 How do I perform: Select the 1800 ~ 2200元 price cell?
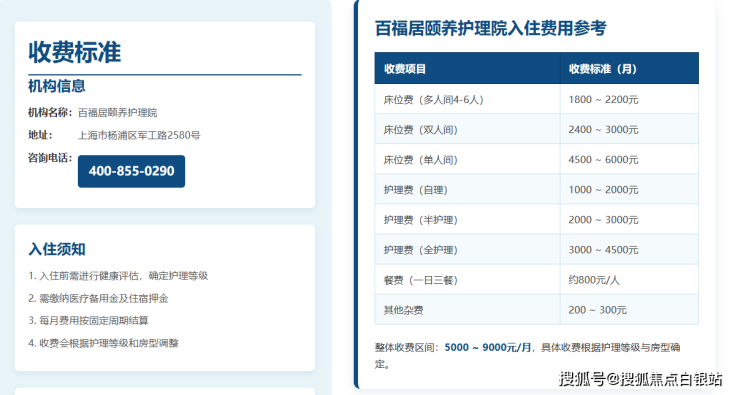click(x=629, y=100)
